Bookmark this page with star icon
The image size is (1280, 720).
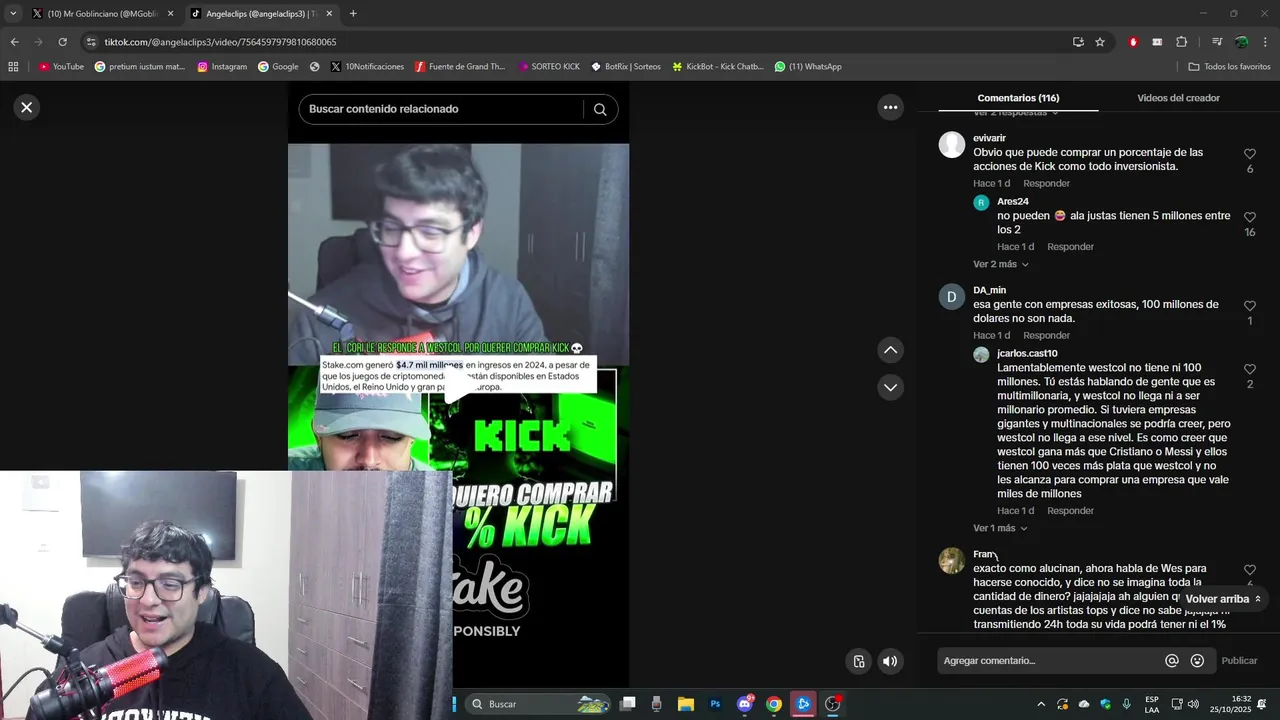(1100, 42)
